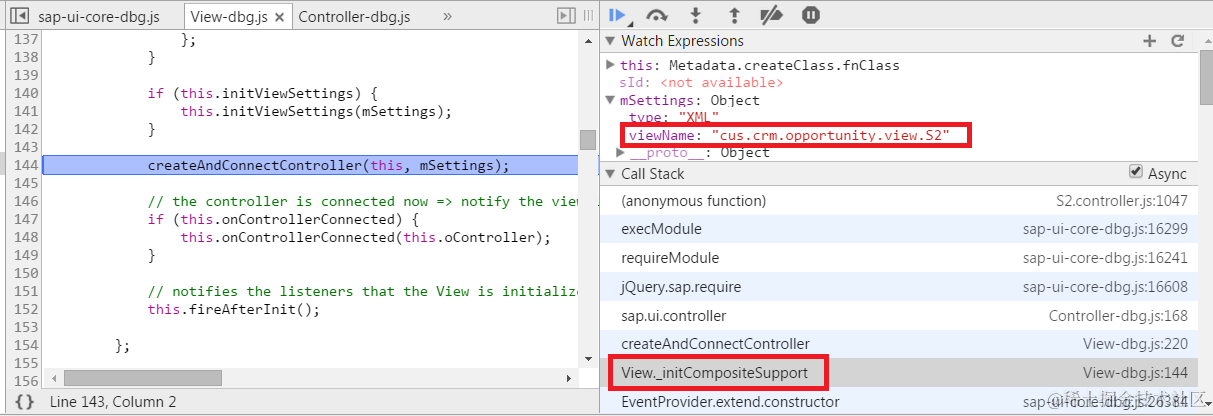The width and height of the screenshot is (1213, 416).
Task: Open sap-ui-core-dbg.js:16241 source link
Action: click(1105, 258)
